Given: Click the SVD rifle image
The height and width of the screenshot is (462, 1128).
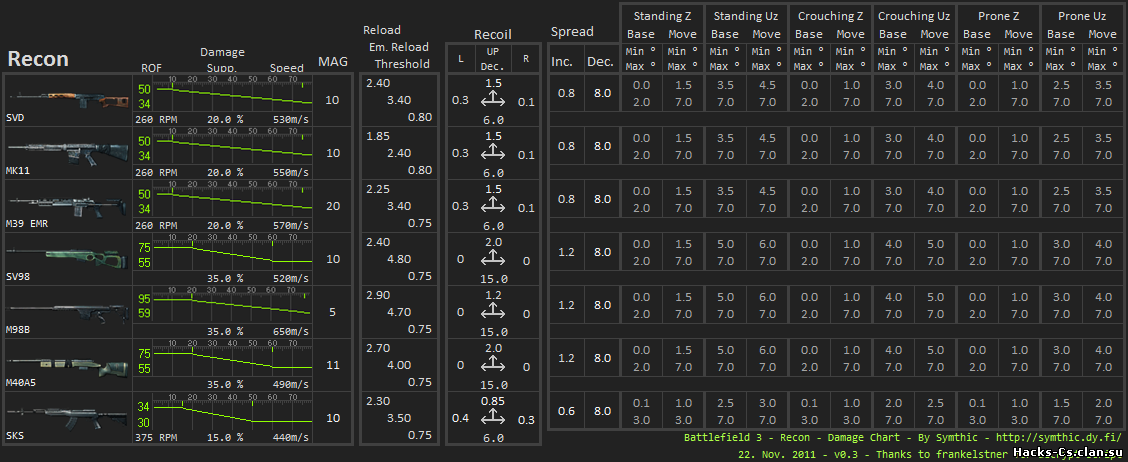Looking at the screenshot, I should [68, 99].
